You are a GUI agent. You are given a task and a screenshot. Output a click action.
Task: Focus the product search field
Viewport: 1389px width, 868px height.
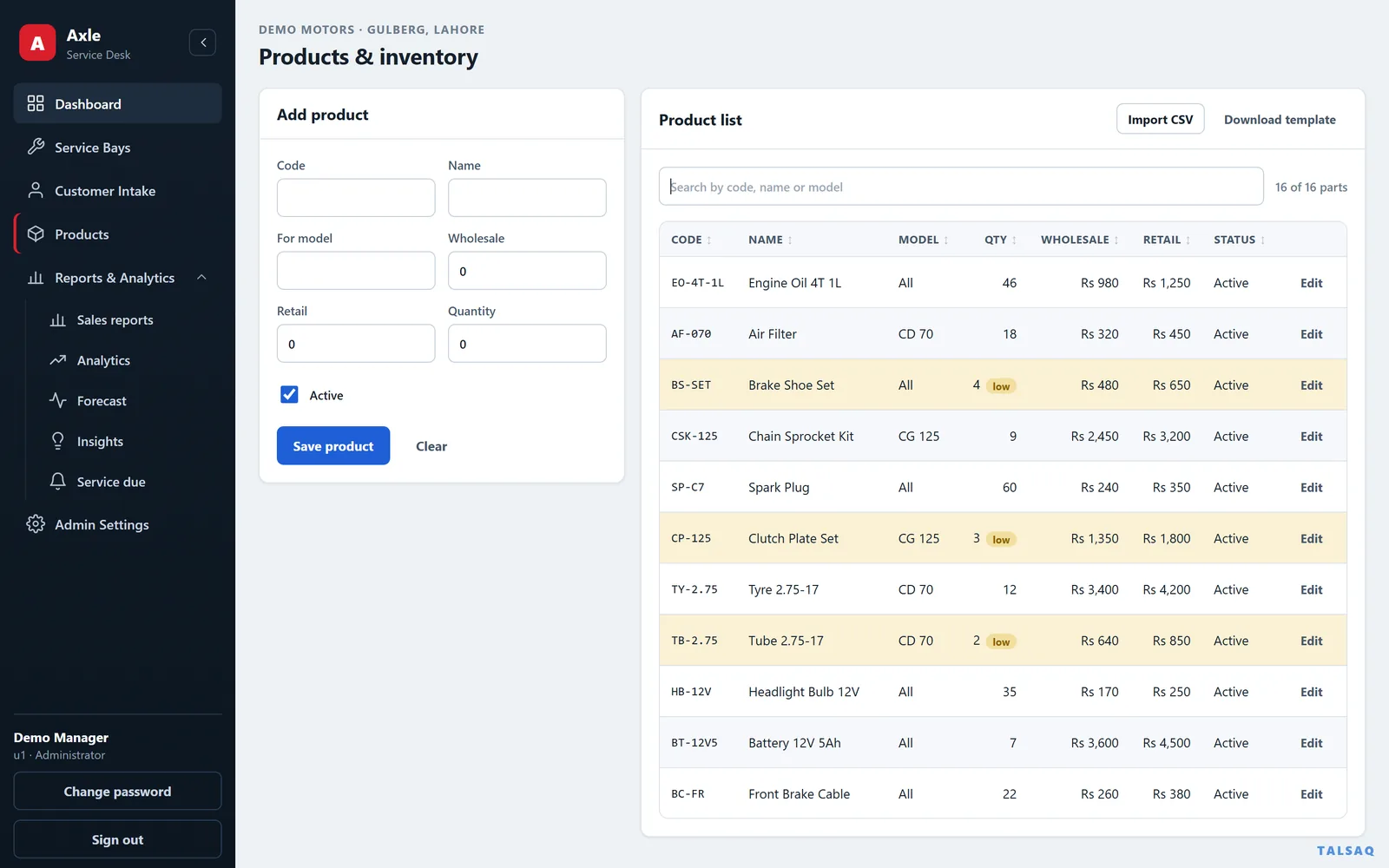coord(961,187)
